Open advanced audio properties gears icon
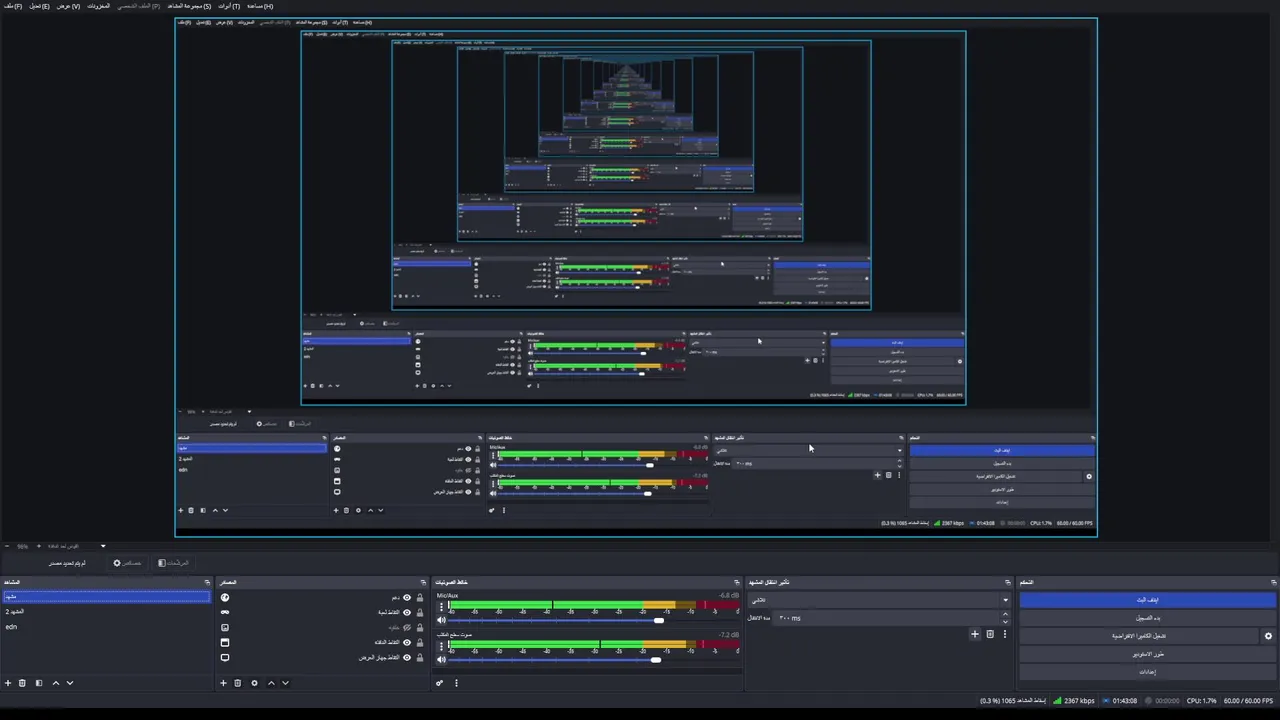This screenshot has width=1280, height=720. click(x=439, y=683)
